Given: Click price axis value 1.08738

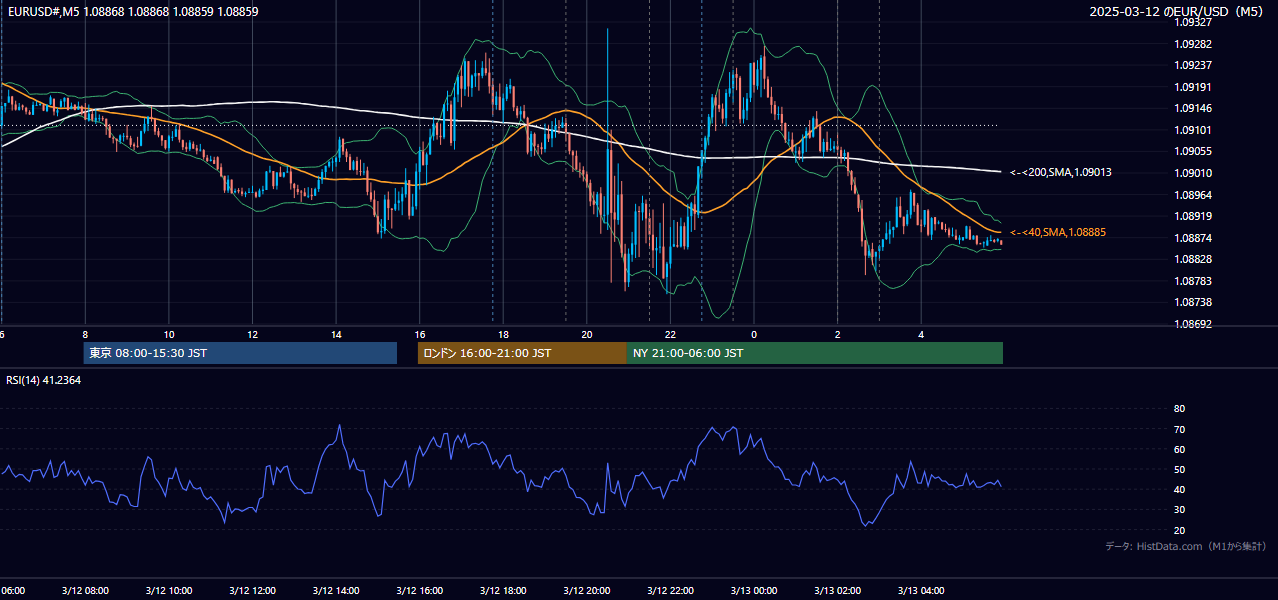Looking at the screenshot, I should click(x=1192, y=302).
